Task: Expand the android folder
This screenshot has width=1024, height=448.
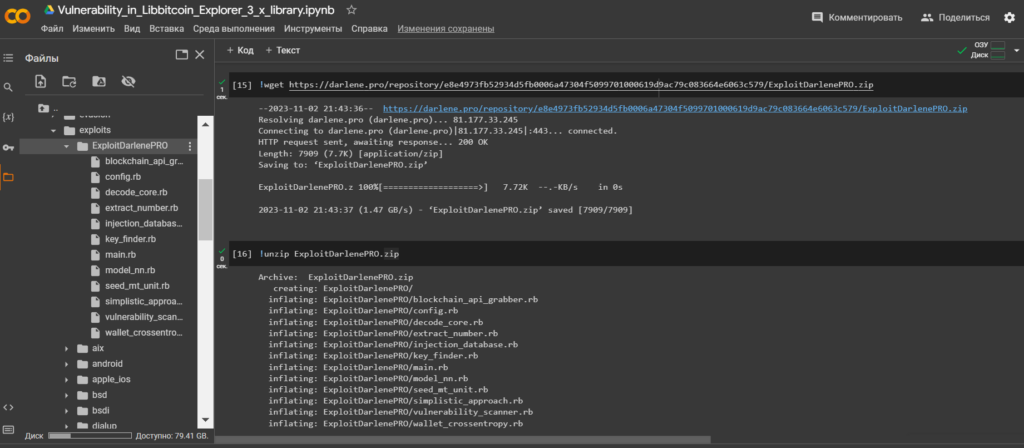Action: pos(66,364)
